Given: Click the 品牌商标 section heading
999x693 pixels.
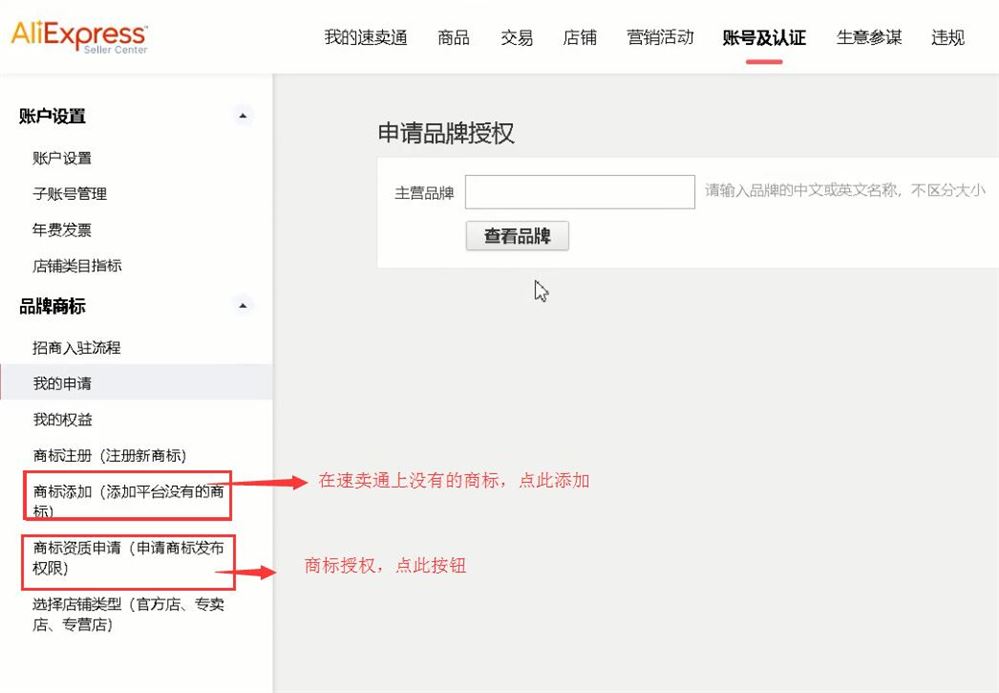Looking at the screenshot, I should pyautogui.click(x=52, y=306).
